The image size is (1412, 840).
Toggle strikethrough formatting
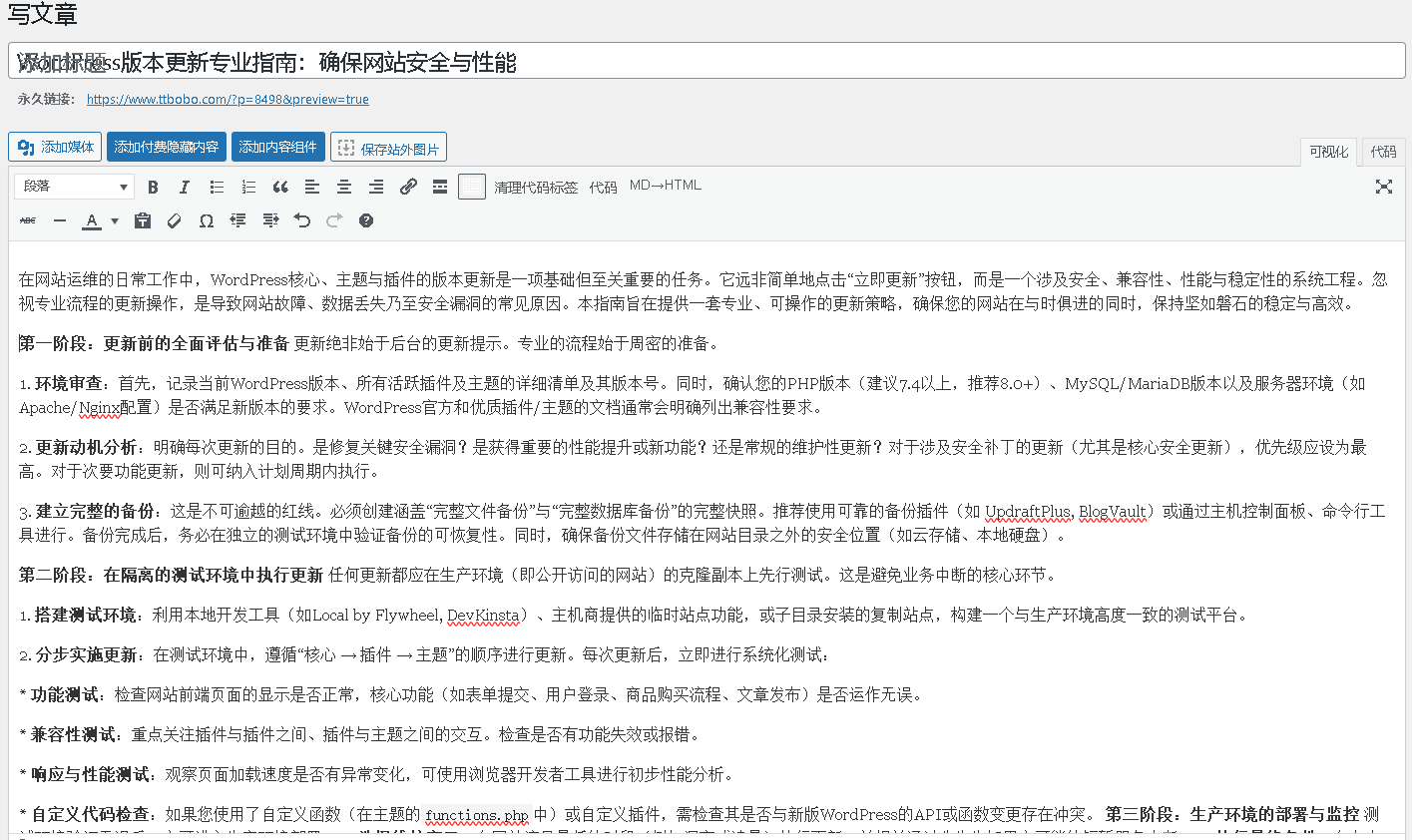[28, 220]
